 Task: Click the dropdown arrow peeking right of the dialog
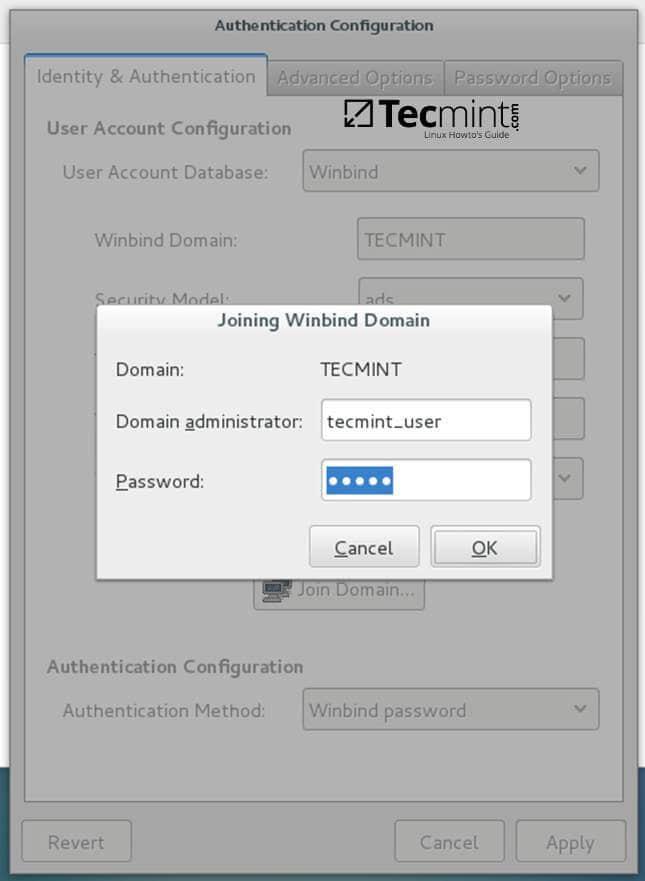tap(567, 478)
